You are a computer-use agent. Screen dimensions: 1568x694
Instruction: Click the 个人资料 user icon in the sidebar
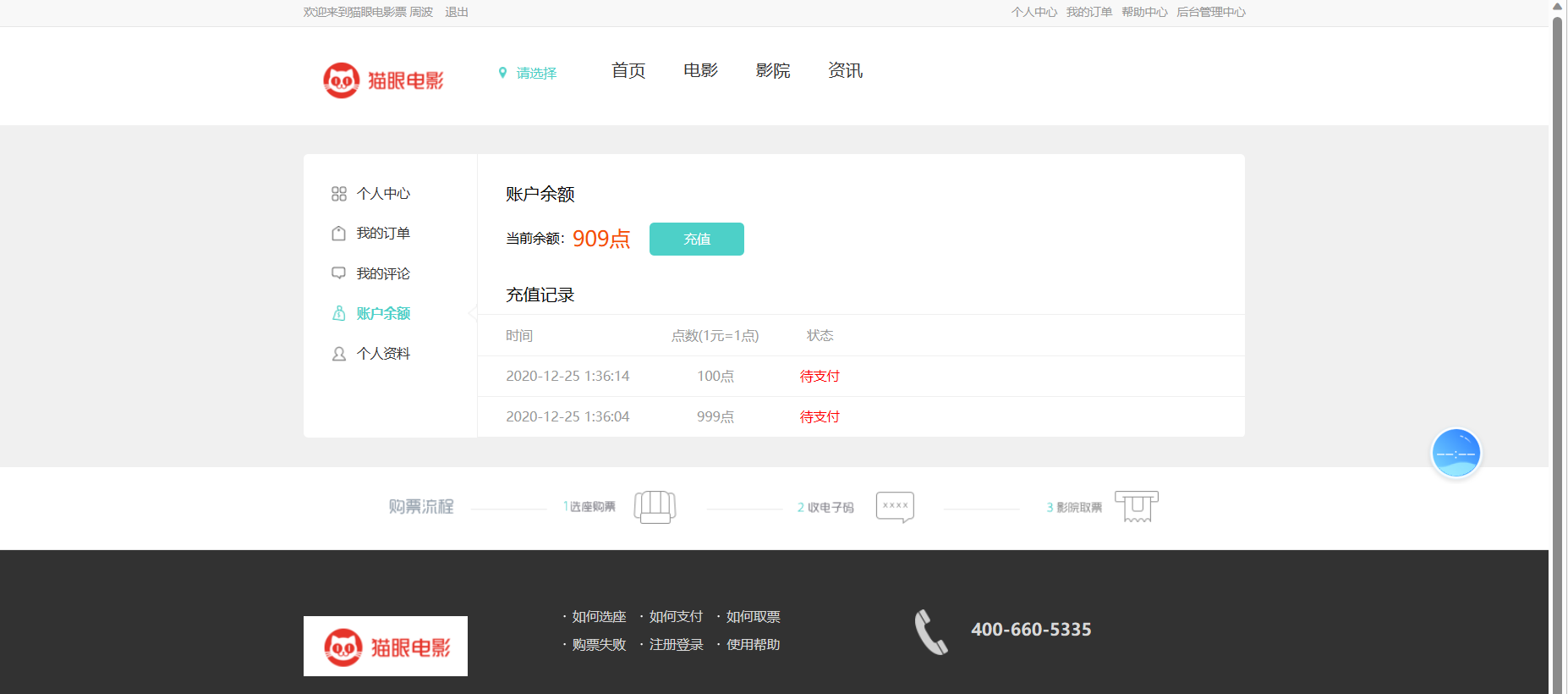point(339,354)
